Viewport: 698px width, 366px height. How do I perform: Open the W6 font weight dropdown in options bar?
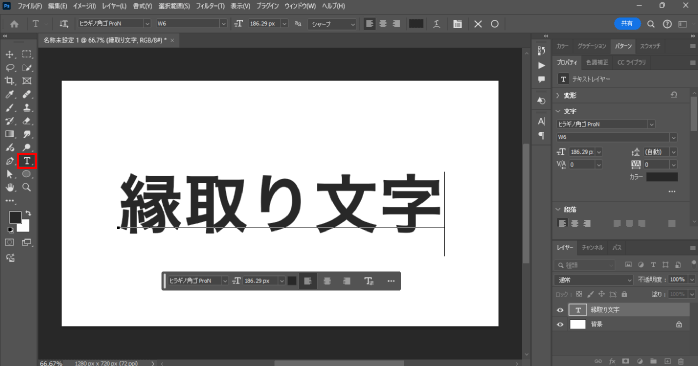tap(223, 24)
